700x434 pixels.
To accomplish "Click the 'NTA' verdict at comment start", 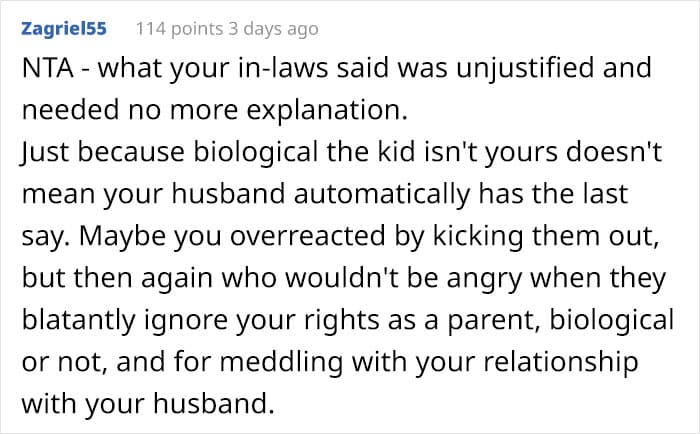I will [x=48, y=68].
